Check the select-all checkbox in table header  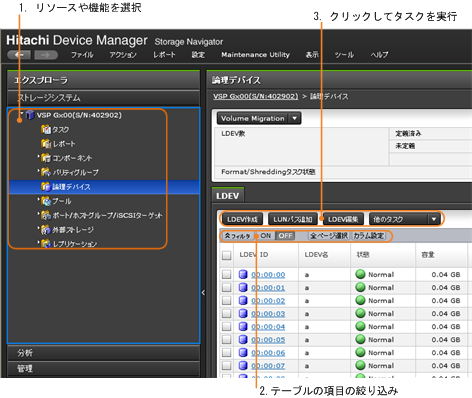pos(227,255)
